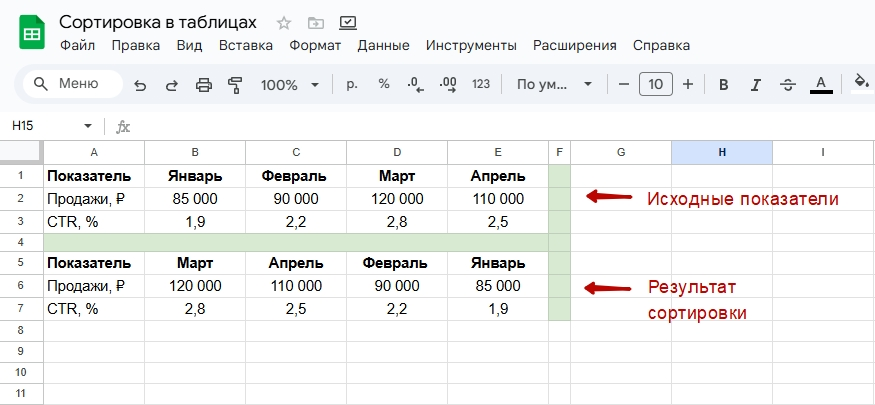
Task: Select cell with 120 000 in row 2
Action: click(397, 199)
